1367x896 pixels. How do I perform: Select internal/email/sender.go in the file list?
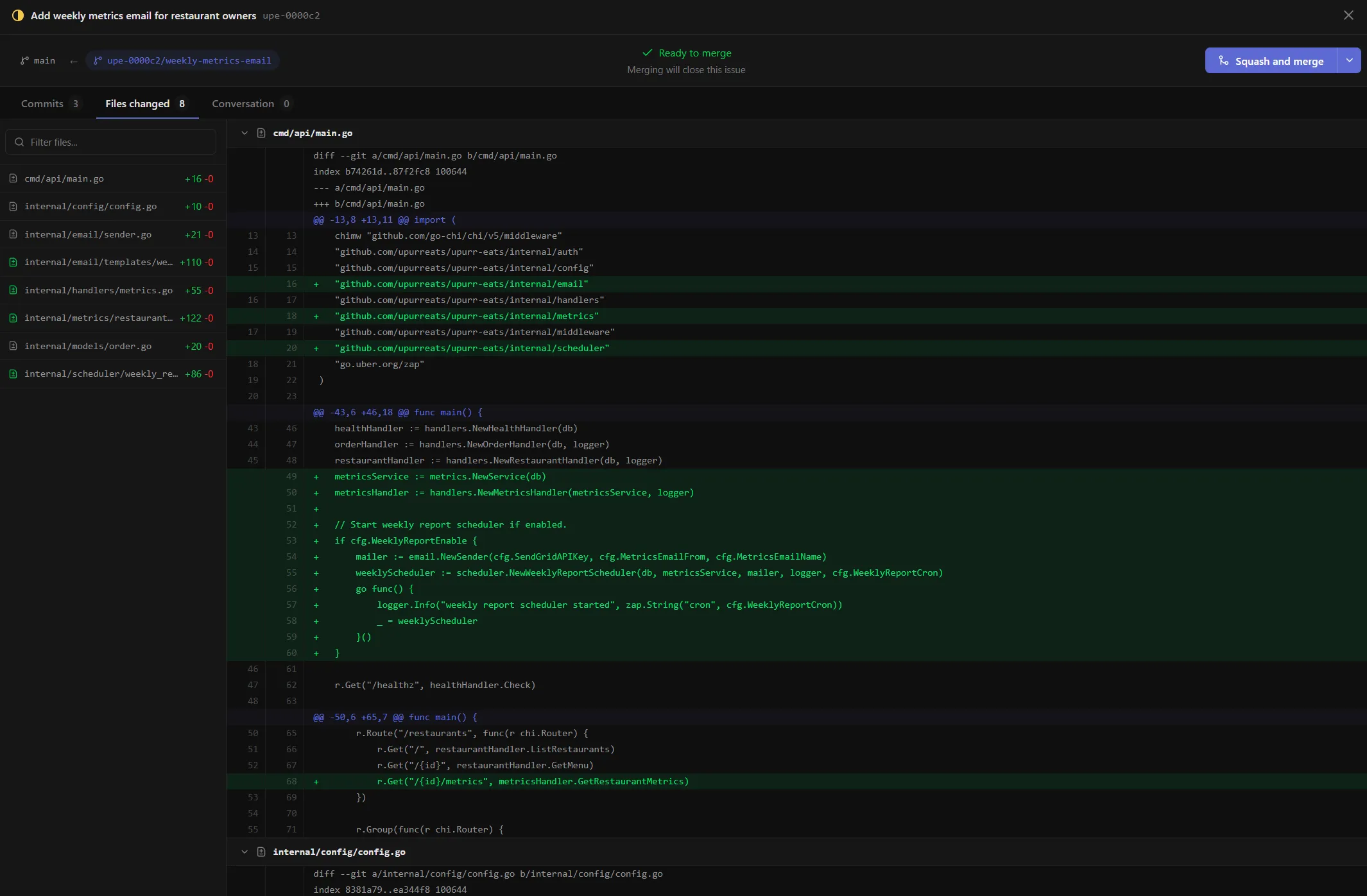tap(112, 234)
